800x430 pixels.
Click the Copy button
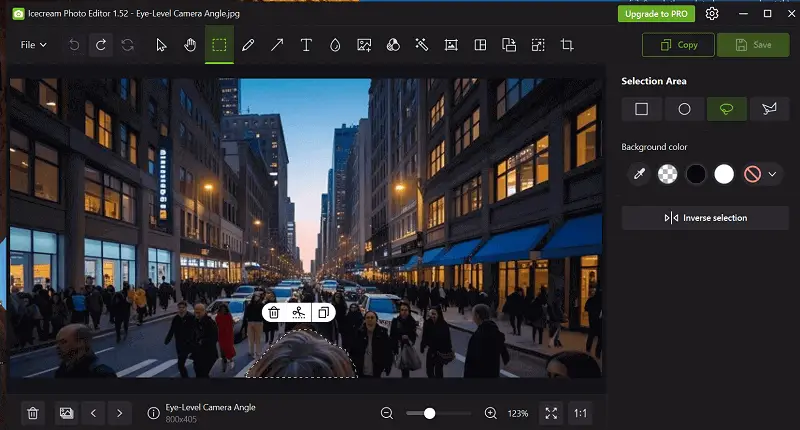coord(678,45)
